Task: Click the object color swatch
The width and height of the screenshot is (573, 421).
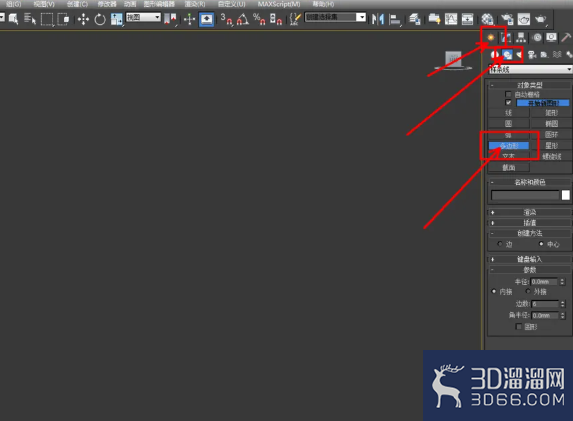Action: [x=565, y=195]
